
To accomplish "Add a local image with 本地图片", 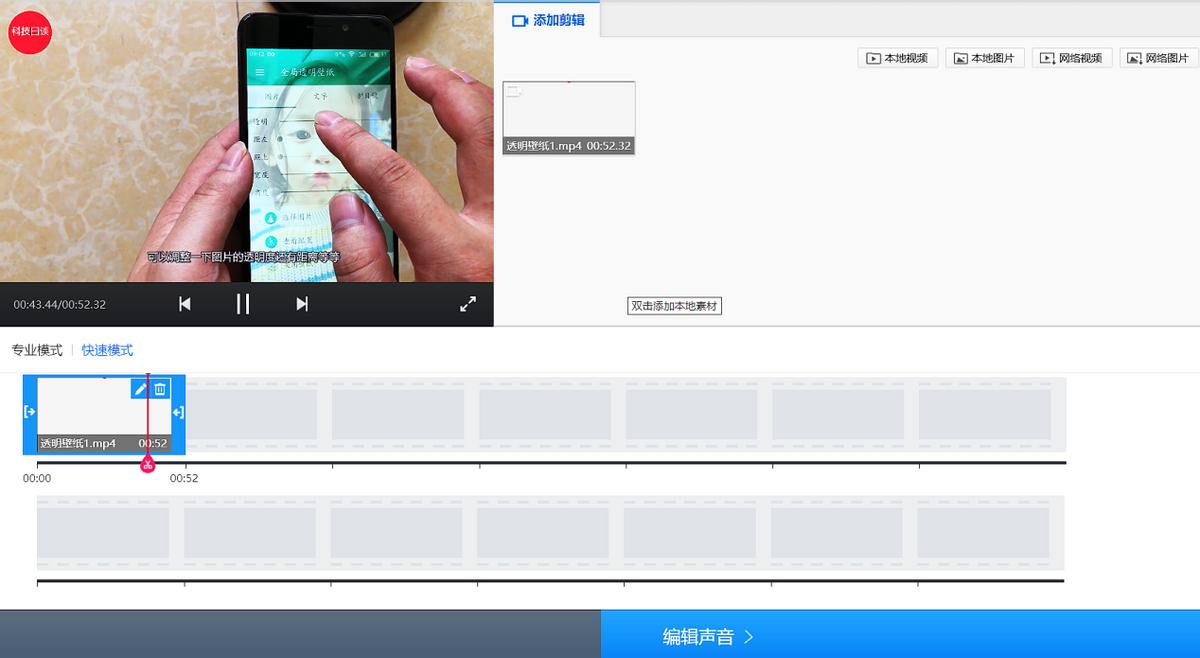I will coord(985,58).
